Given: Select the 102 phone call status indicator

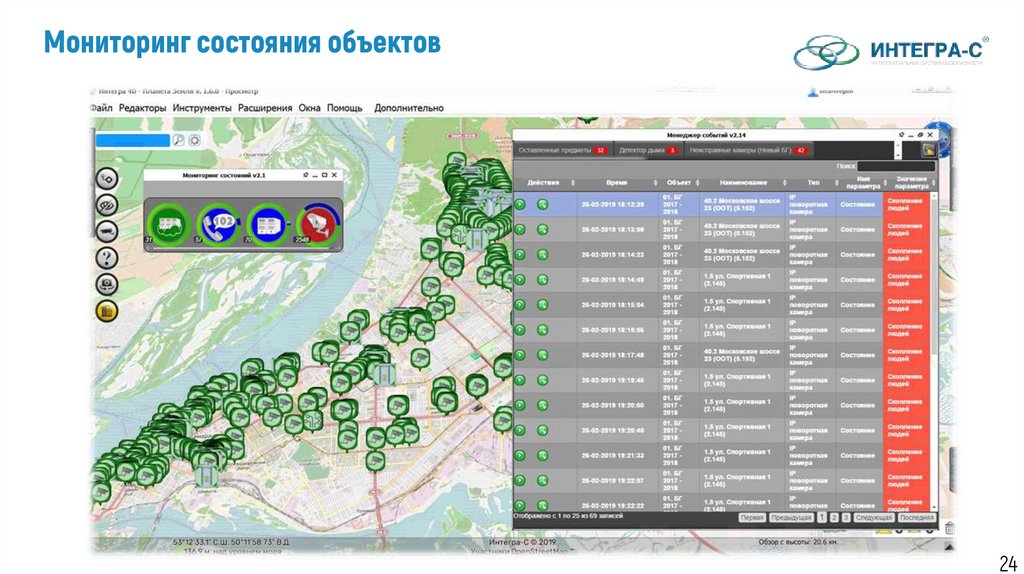Looking at the screenshot, I should pos(219,224).
